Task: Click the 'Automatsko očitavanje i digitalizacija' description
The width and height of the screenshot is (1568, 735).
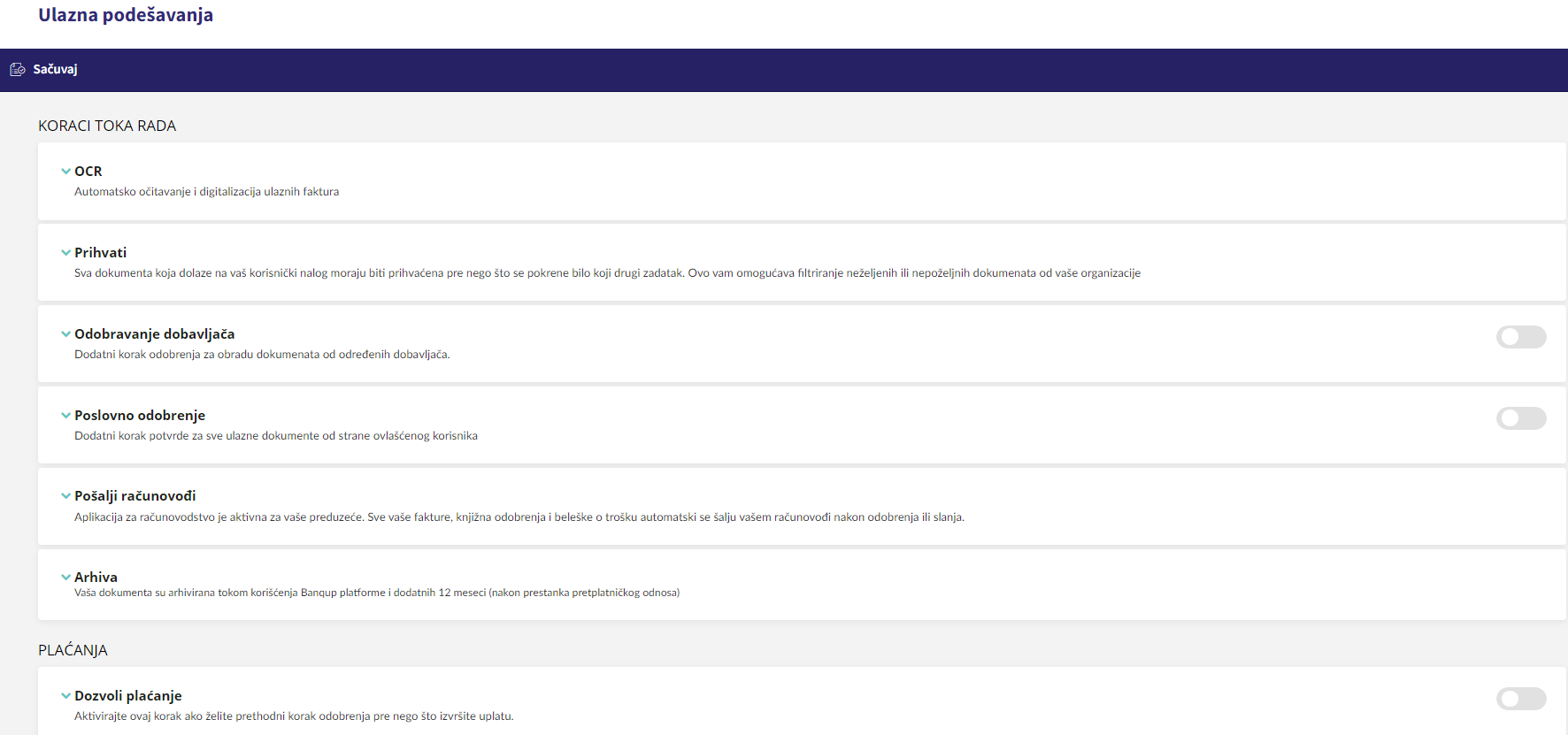Action: point(207,192)
